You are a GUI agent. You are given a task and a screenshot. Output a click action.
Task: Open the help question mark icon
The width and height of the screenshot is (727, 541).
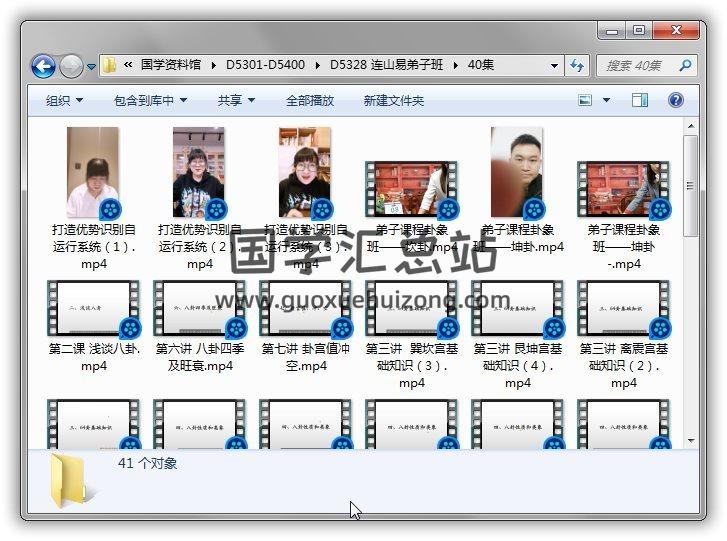point(675,100)
